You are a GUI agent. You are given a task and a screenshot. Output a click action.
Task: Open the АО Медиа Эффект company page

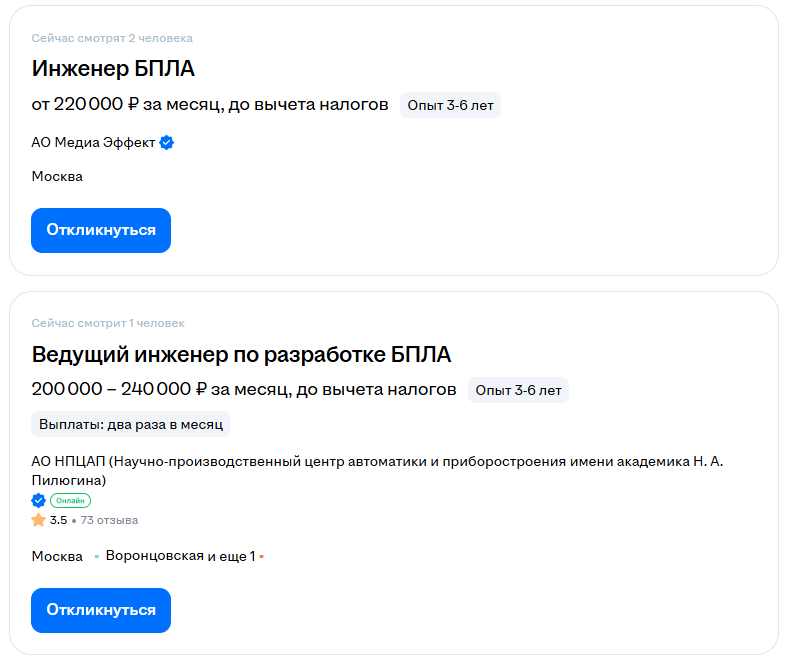click(x=93, y=143)
